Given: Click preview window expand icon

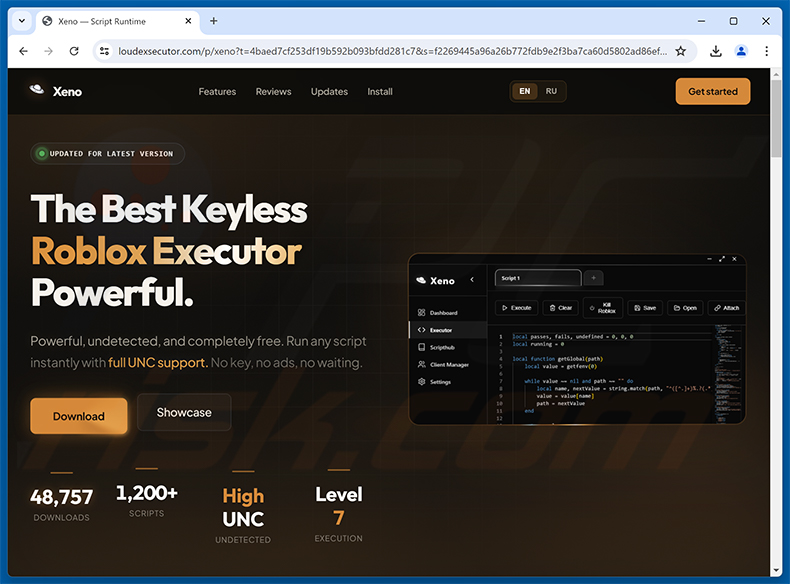Looking at the screenshot, I should point(722,259).
